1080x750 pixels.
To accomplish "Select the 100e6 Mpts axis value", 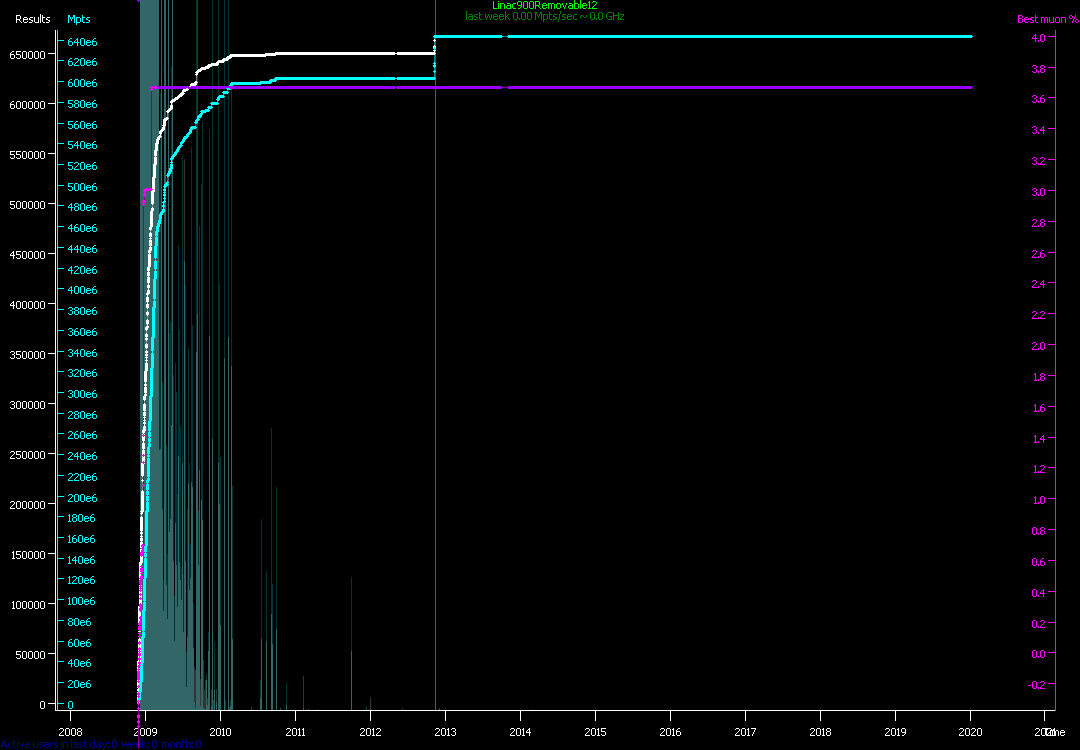I will point(81,602).
